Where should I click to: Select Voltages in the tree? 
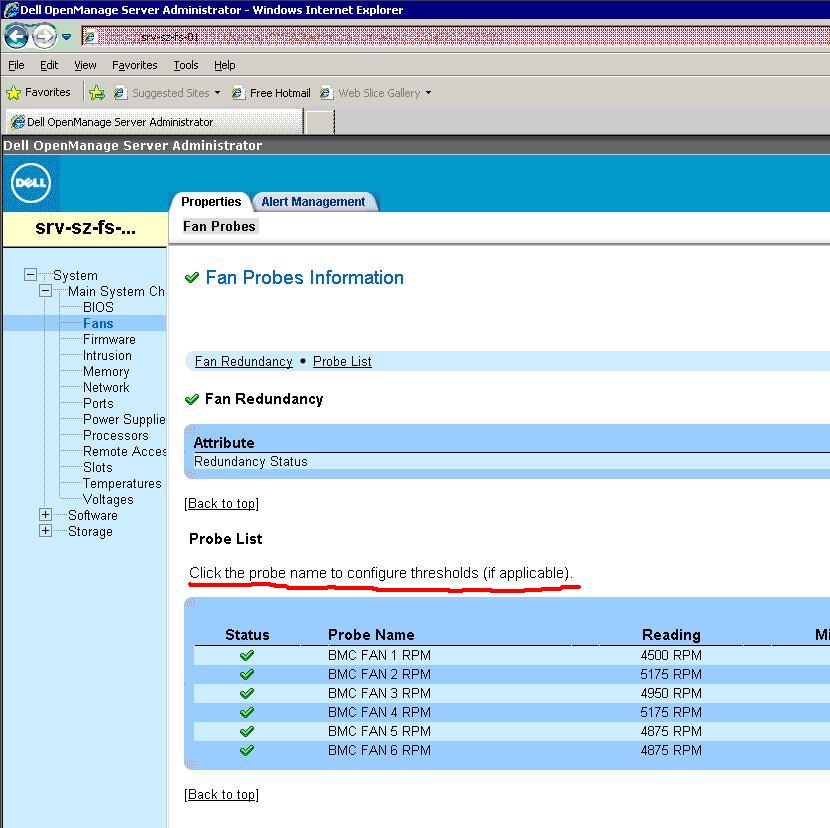click(108, 499)
